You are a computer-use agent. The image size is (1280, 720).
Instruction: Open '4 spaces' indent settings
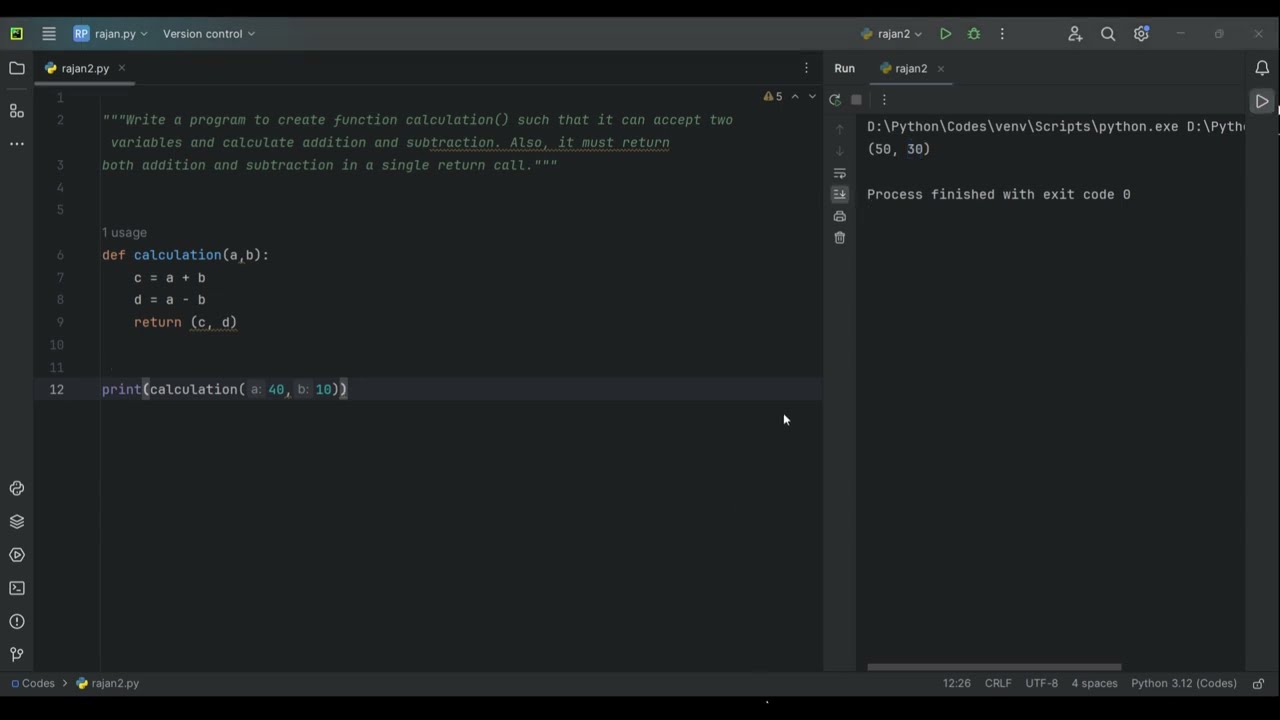[x=1094, y=683]
